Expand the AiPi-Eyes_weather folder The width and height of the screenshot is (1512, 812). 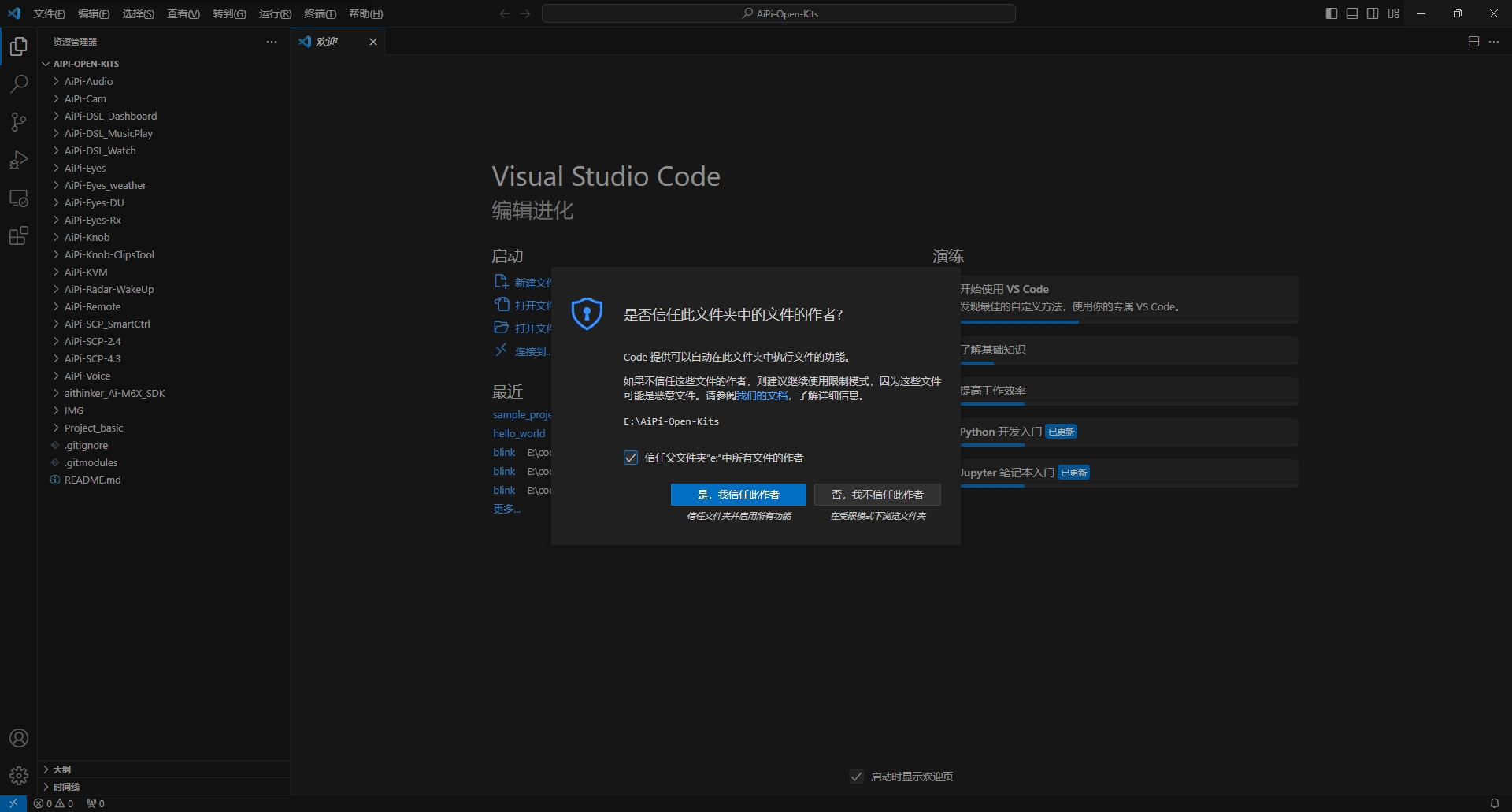pos(164,185)
